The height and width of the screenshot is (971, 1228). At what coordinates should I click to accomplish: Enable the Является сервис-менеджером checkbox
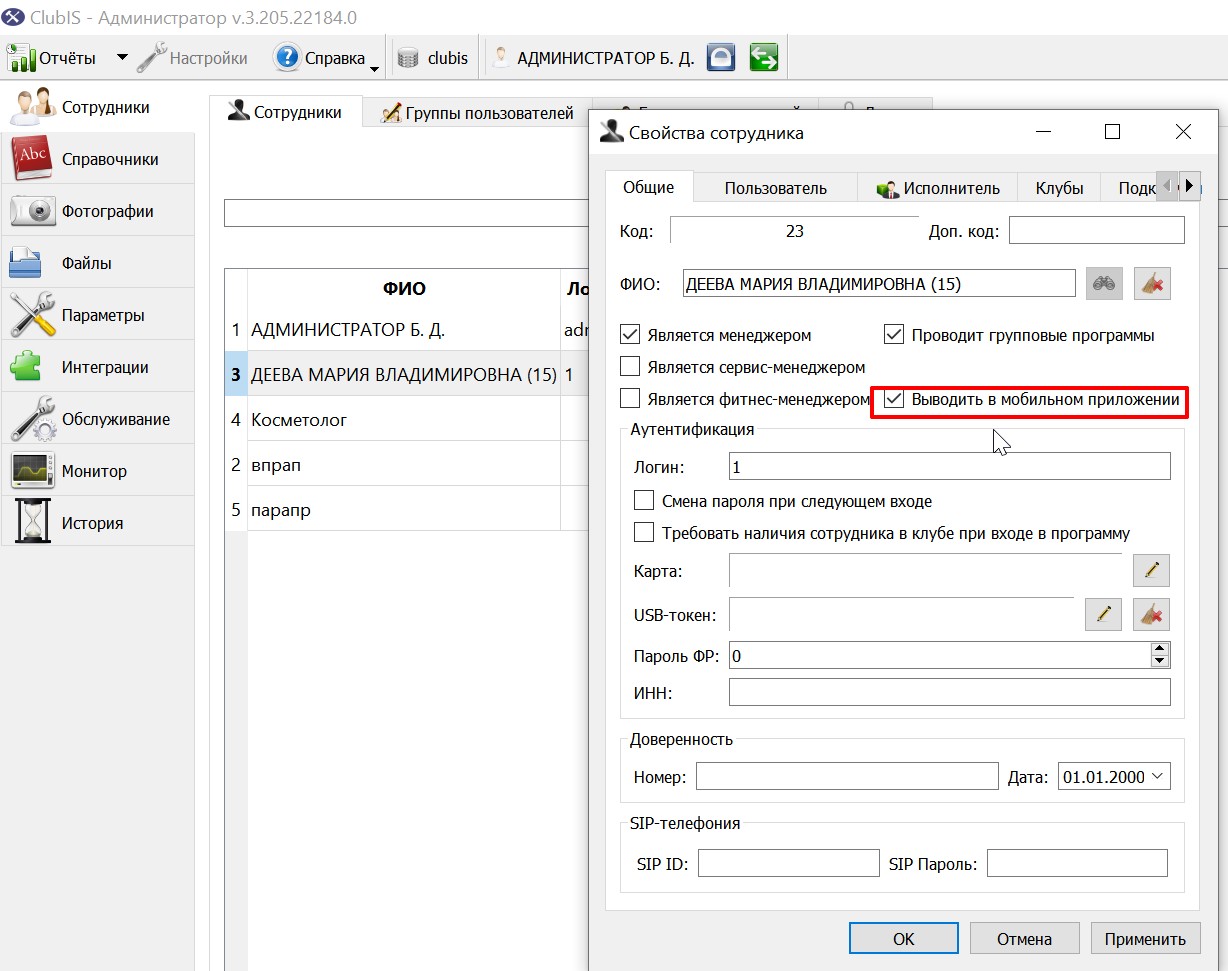[x=630, y=367]
